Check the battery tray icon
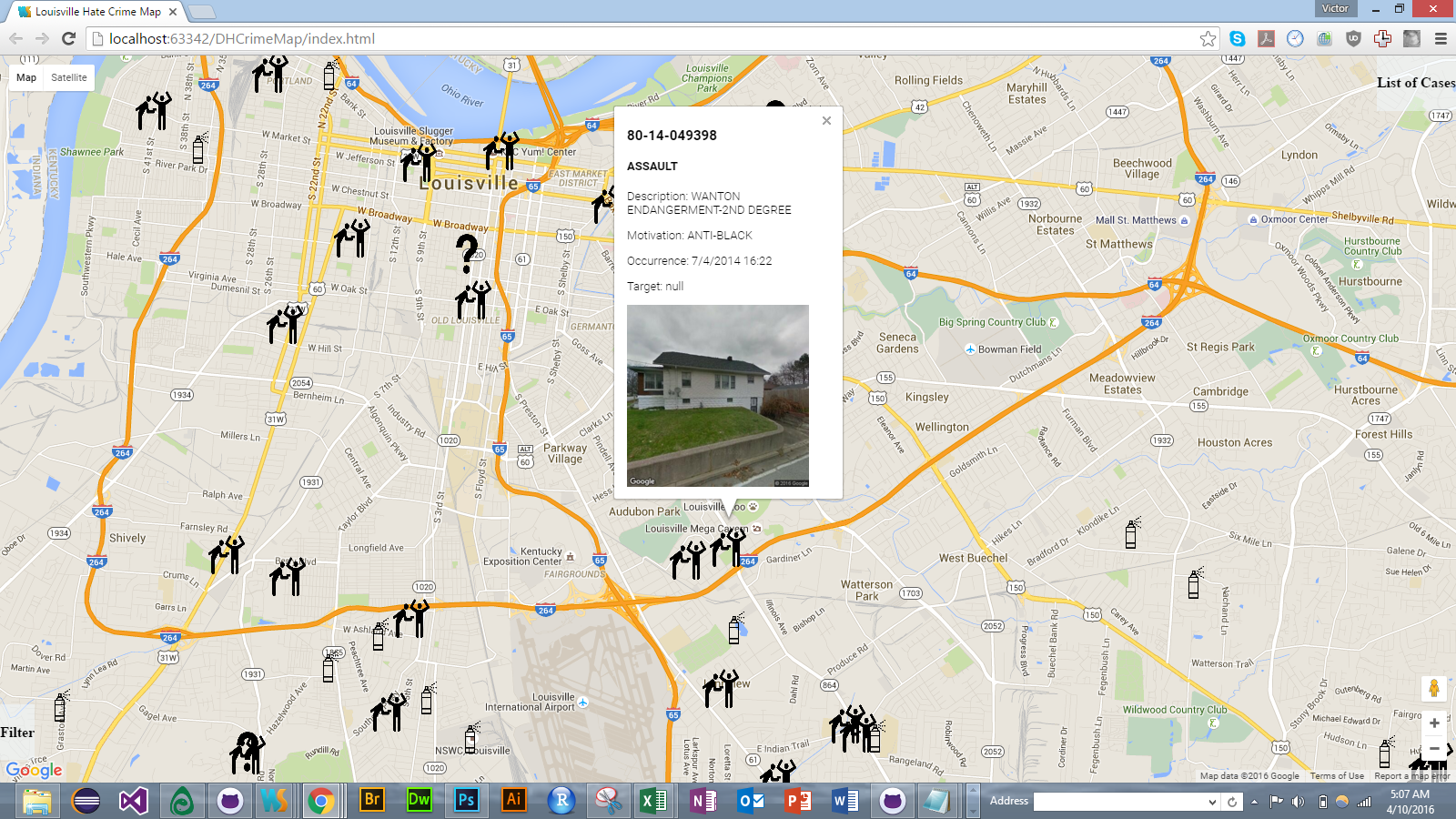This screenshot has width=1456, height=819. (1322, 802)
